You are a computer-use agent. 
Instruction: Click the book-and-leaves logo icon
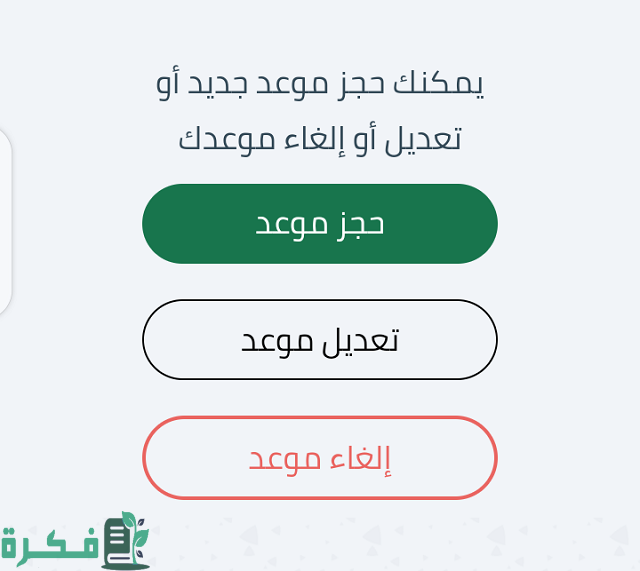click(x=125, y=542)
